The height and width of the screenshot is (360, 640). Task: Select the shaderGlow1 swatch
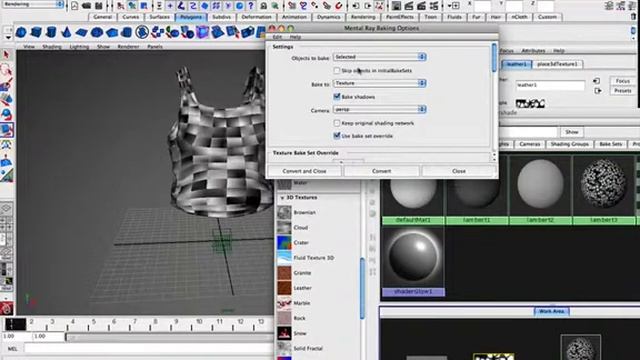[413, 262]
